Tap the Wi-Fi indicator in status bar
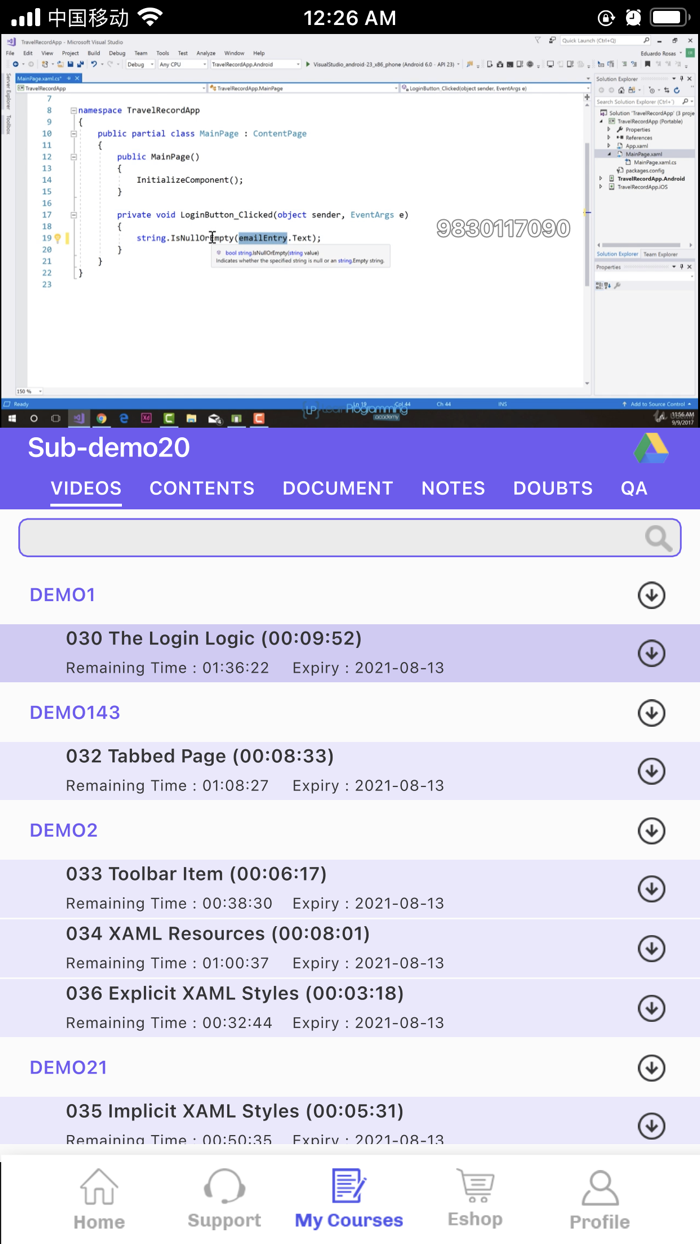This screenshot has width=700, height=1244. coord(150,17)
